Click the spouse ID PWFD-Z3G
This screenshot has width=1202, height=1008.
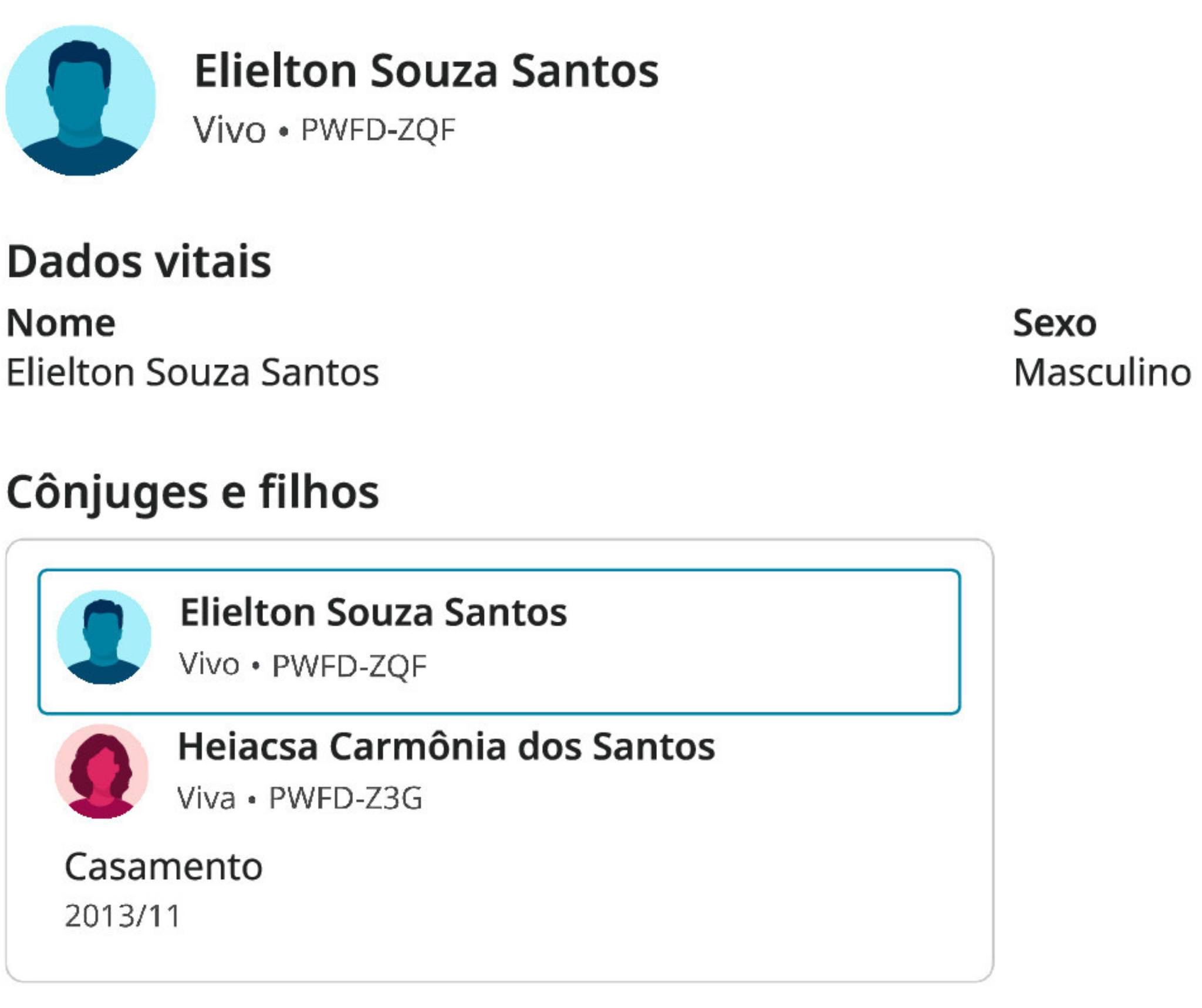pyautogui.click(x=345, y=798)
